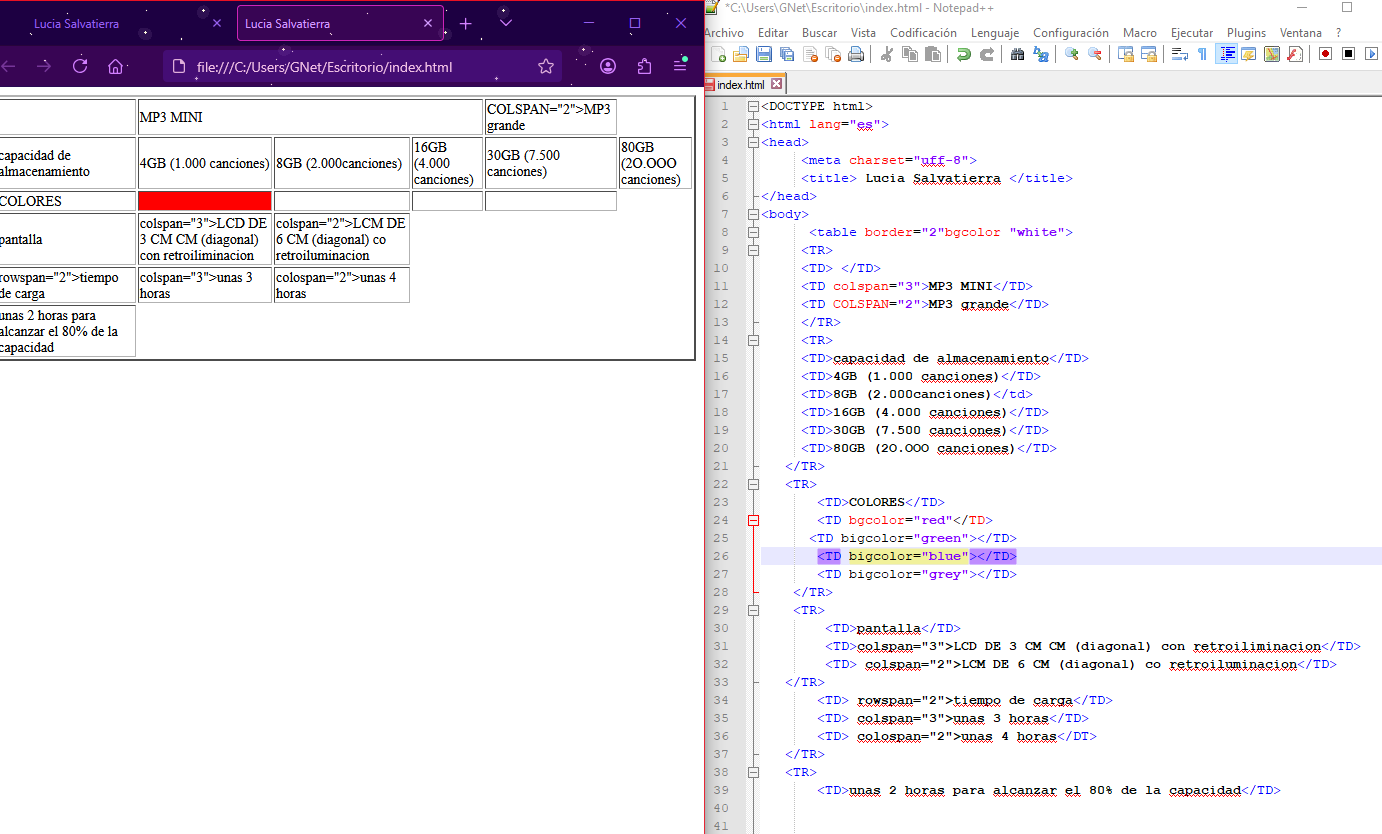Open Find with the binoculars icon
This screenshot has width=1382, height=834.
[x=1017, y=54]
